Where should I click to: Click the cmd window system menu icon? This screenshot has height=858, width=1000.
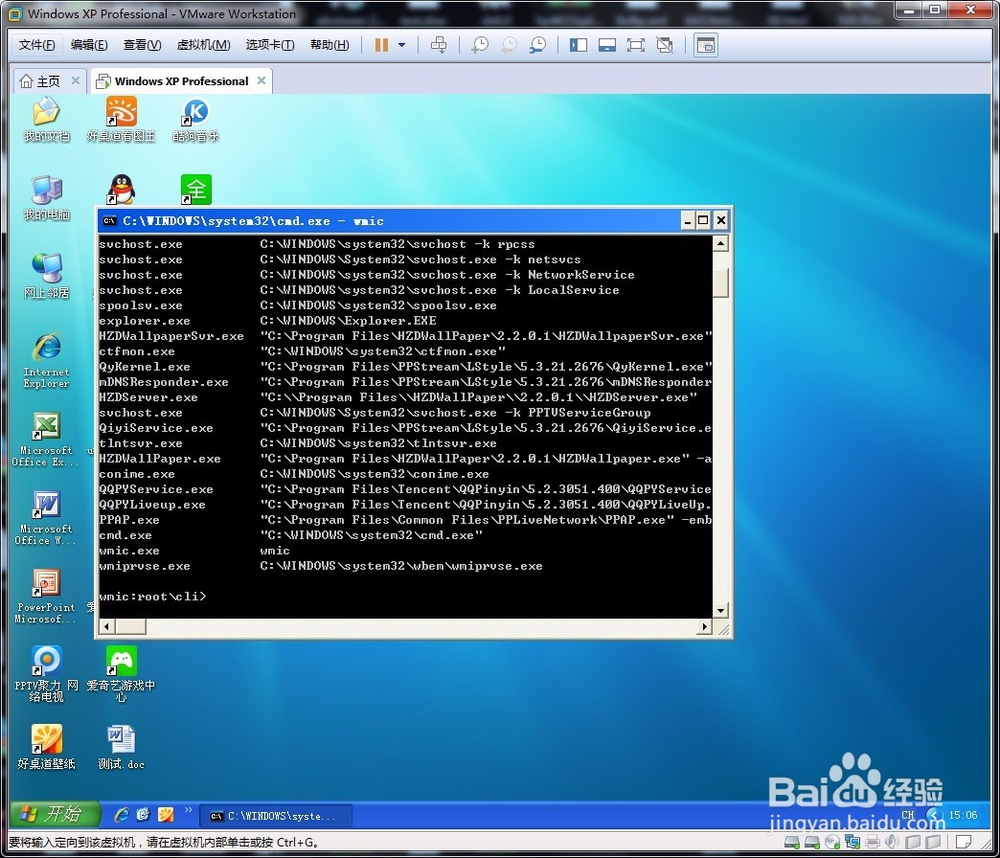click(110, 221)
